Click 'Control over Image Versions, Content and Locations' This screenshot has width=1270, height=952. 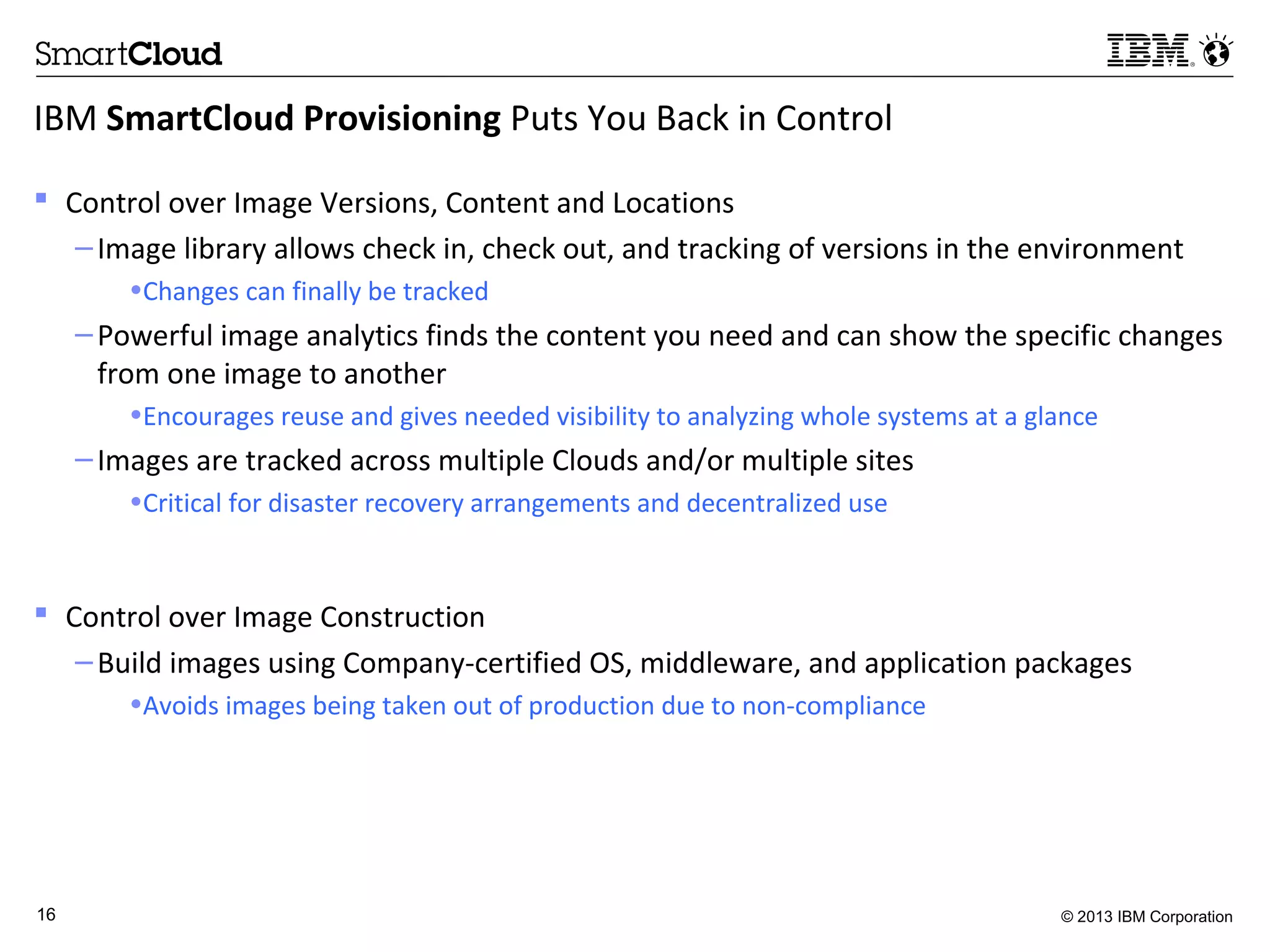click(x=400, y=203)
